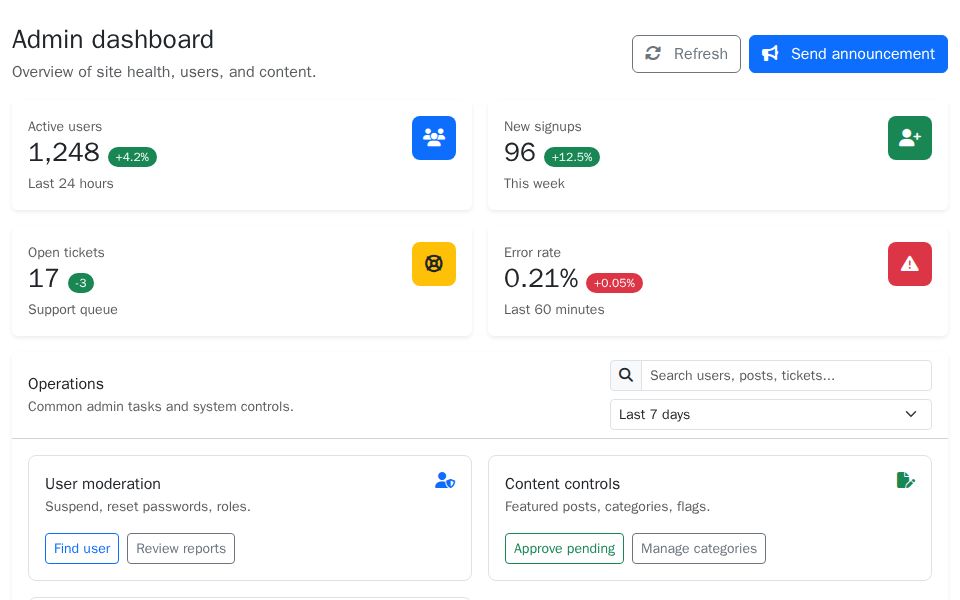Click the chevron on the Last 7 days dropdown
This screenshot has height=600, width=960.
coord(911,414)
